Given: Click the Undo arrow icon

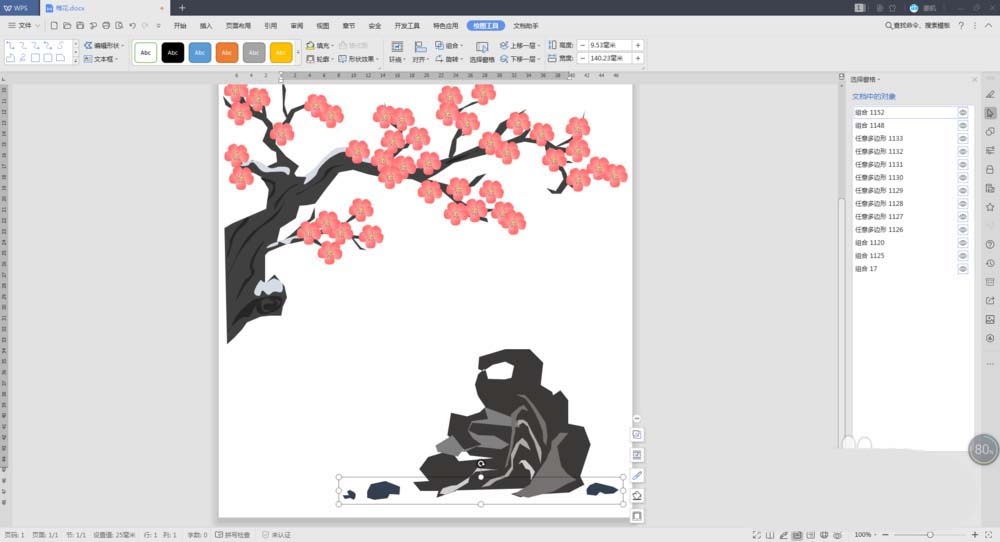Looking at the screenshot, I should pos(132,26).
